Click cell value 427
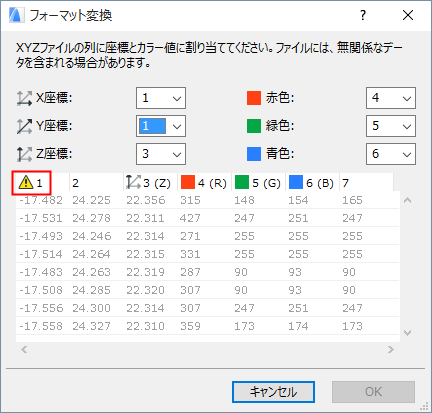 point(190,218)
